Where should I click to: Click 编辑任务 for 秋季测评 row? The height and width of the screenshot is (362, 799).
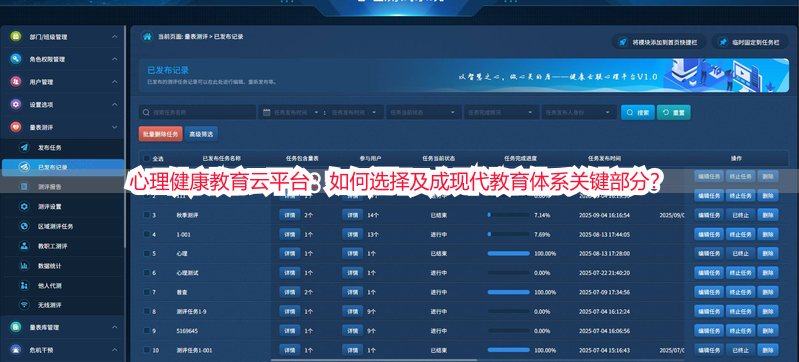709,215
